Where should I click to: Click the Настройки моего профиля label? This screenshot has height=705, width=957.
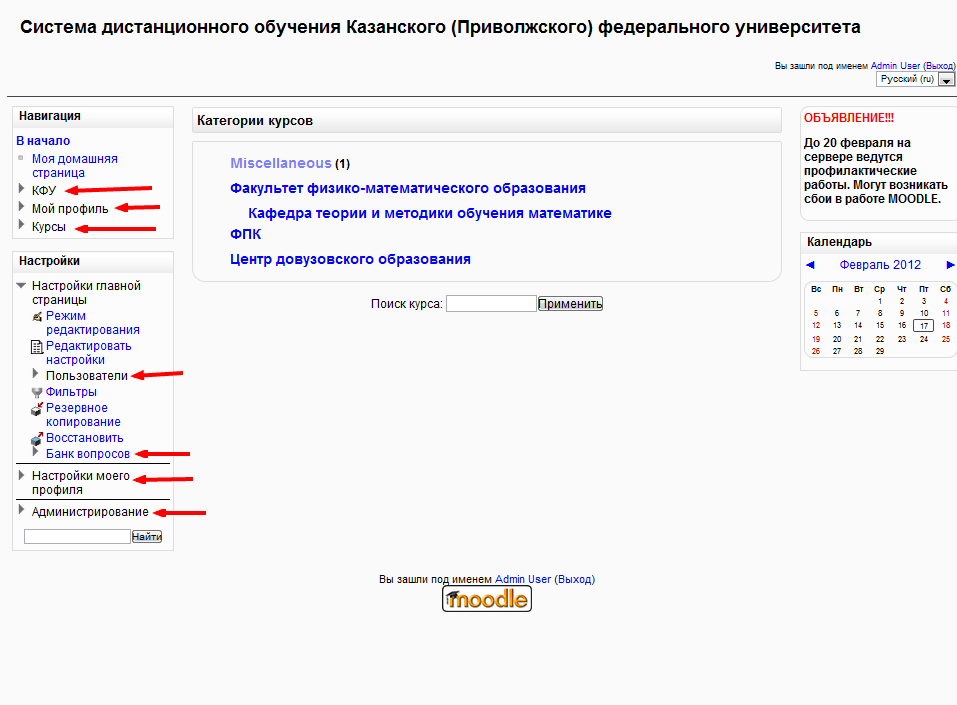tap(81, 482)
